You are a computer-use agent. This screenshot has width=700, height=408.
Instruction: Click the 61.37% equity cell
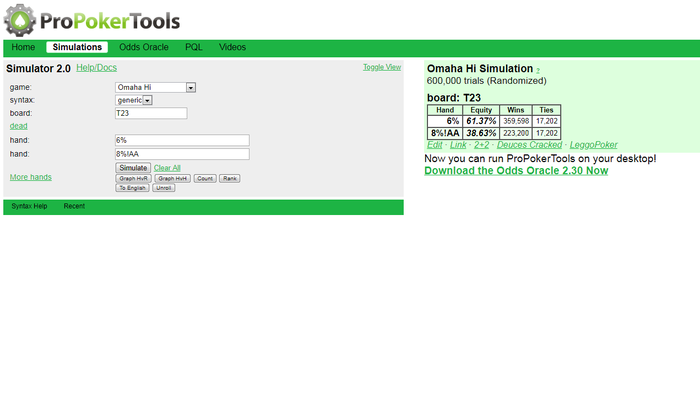pyautogui.click(x=481, y=121)
